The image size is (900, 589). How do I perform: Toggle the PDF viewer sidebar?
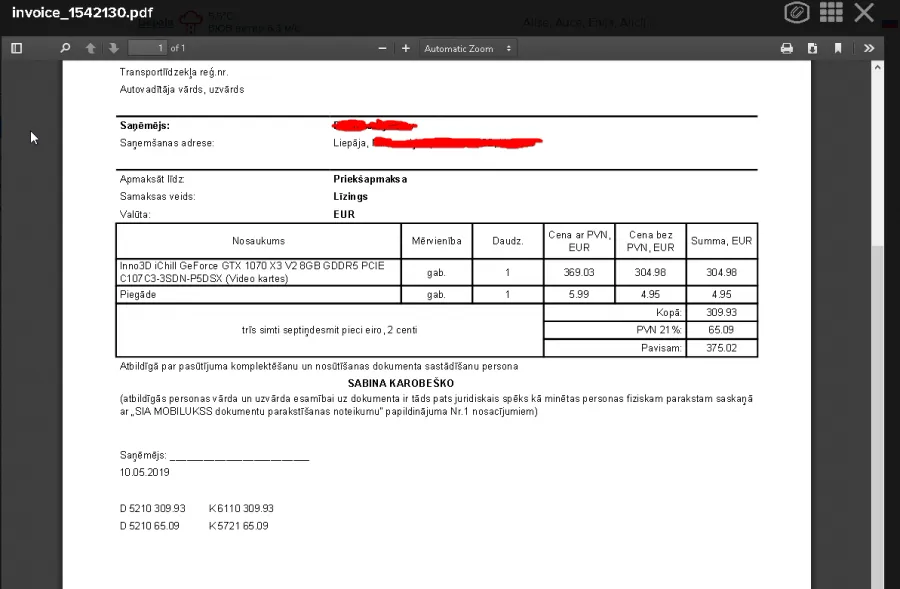coord(17,48)
